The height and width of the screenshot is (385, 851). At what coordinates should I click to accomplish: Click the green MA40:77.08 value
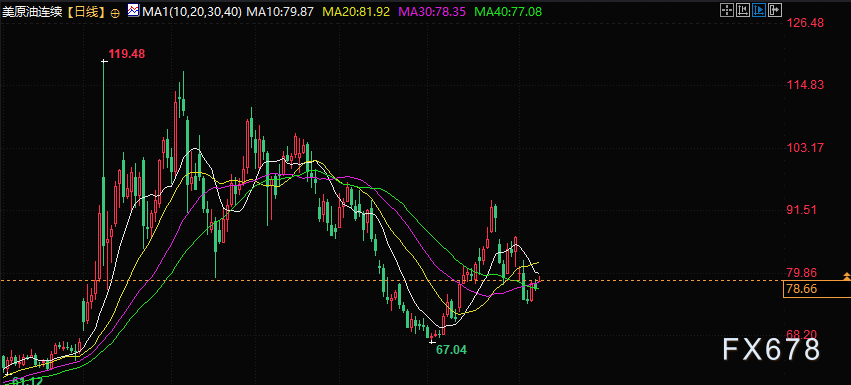(507, 11)
